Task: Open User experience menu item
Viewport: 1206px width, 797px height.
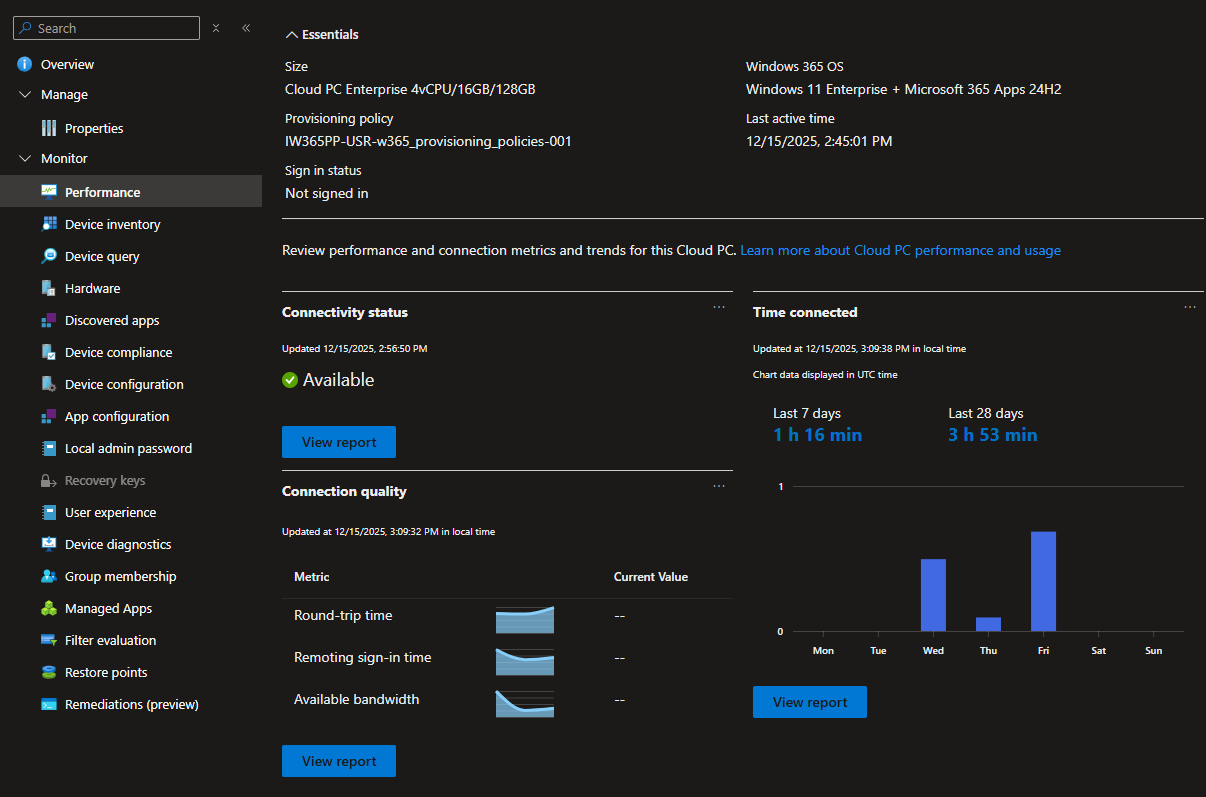Action: (x=110, y=512)
